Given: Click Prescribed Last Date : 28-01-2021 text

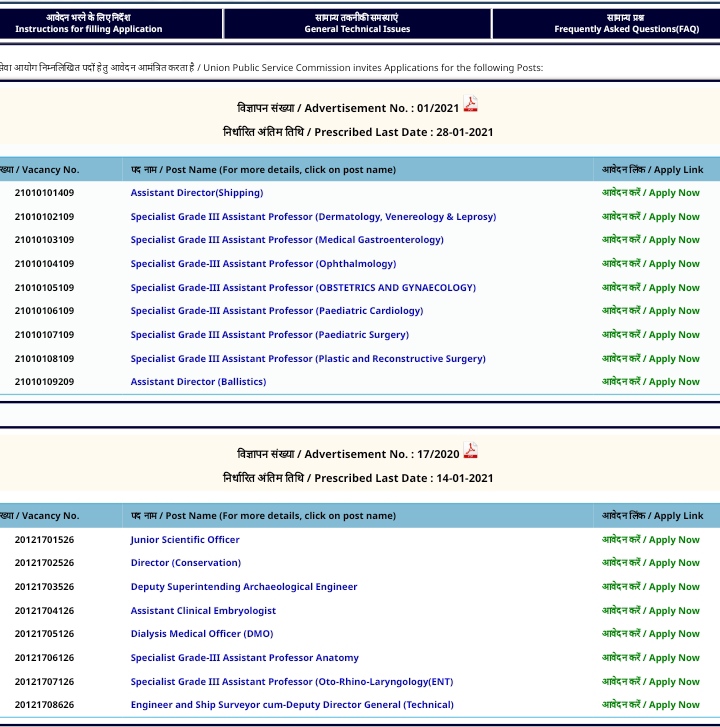Looking at the screenshot, I should coord(404,133).
